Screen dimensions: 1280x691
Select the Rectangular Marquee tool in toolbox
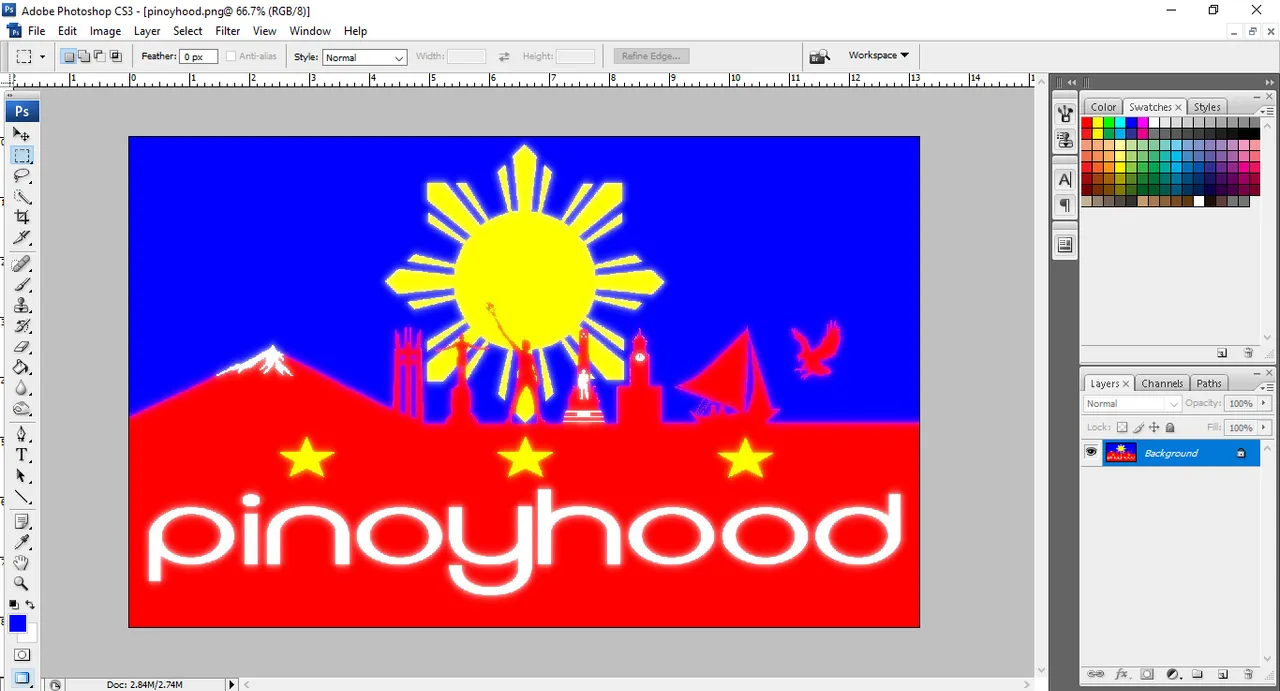click(x=21, y=155)
